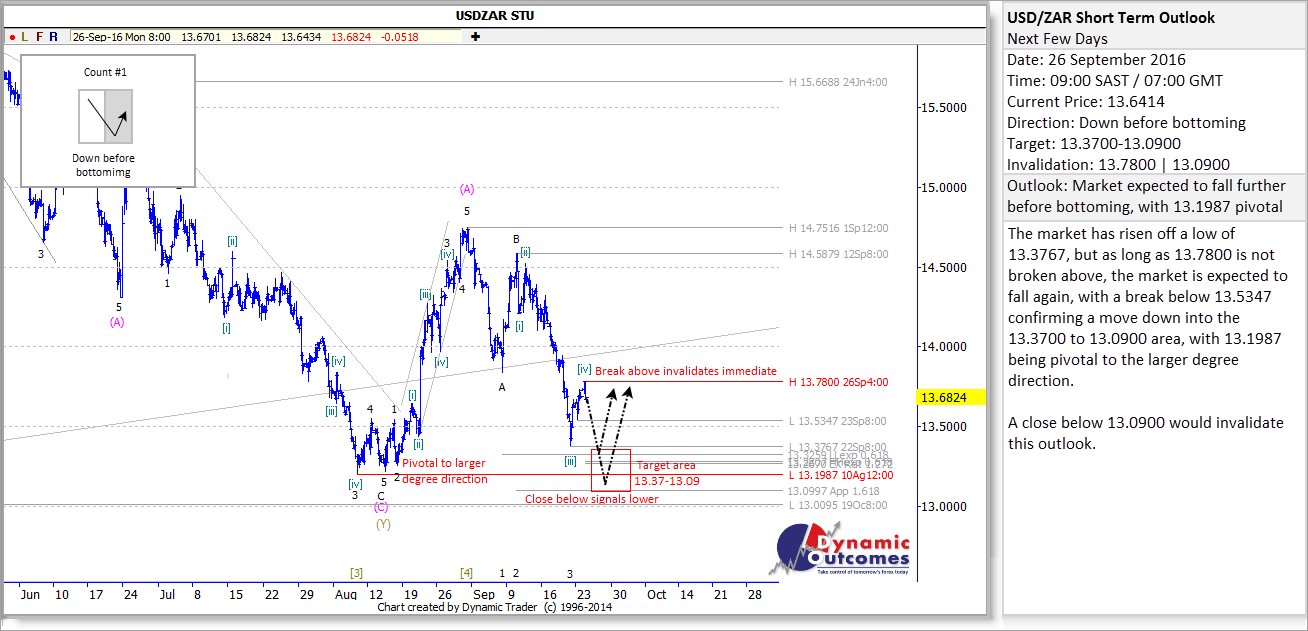Select the L 13.1987 10Ag12:00 level label
The image size is (1308, 631).
tap(840, 475)
